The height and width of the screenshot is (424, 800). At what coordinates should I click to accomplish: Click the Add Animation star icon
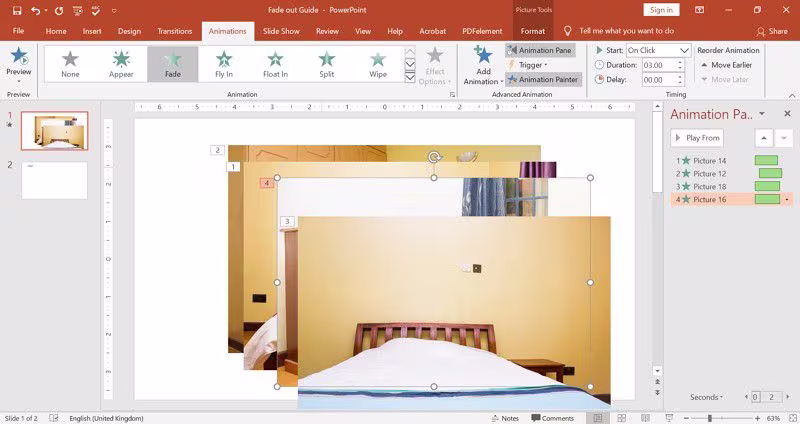[x=483, y=55]
